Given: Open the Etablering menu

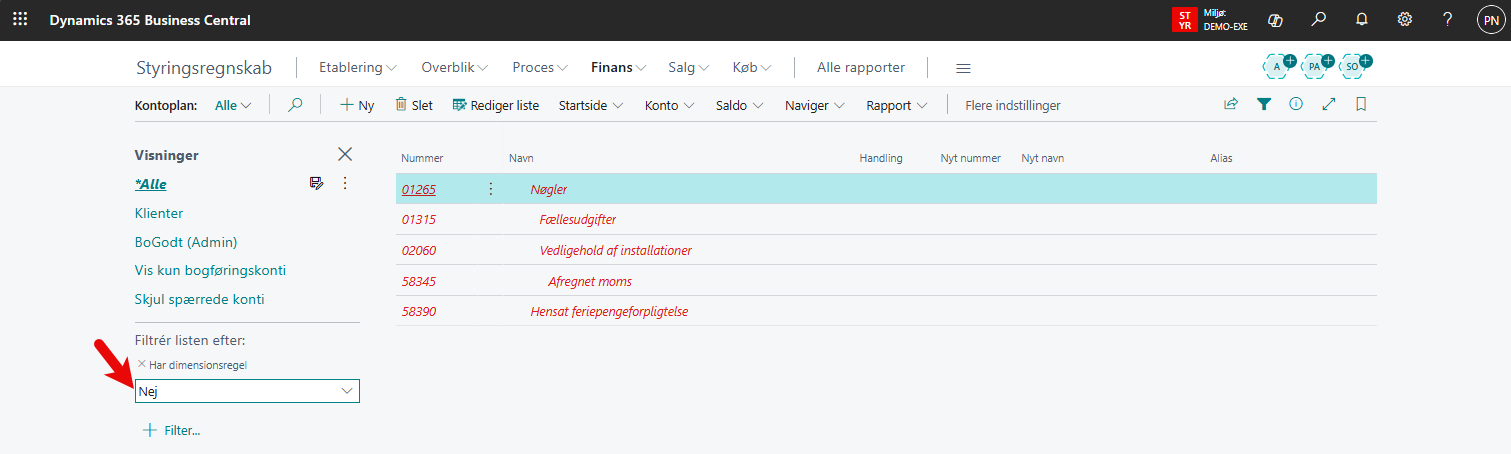Looking at the screenshot, I should pos(357,67).
